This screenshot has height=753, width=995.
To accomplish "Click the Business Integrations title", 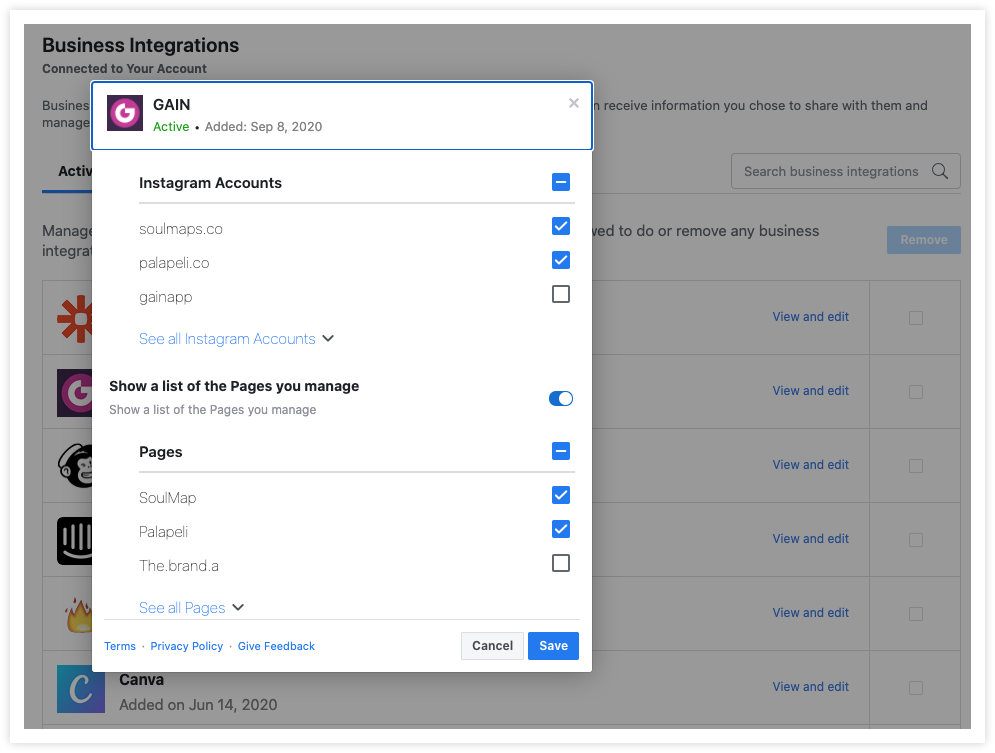I will tap(140, 46).
